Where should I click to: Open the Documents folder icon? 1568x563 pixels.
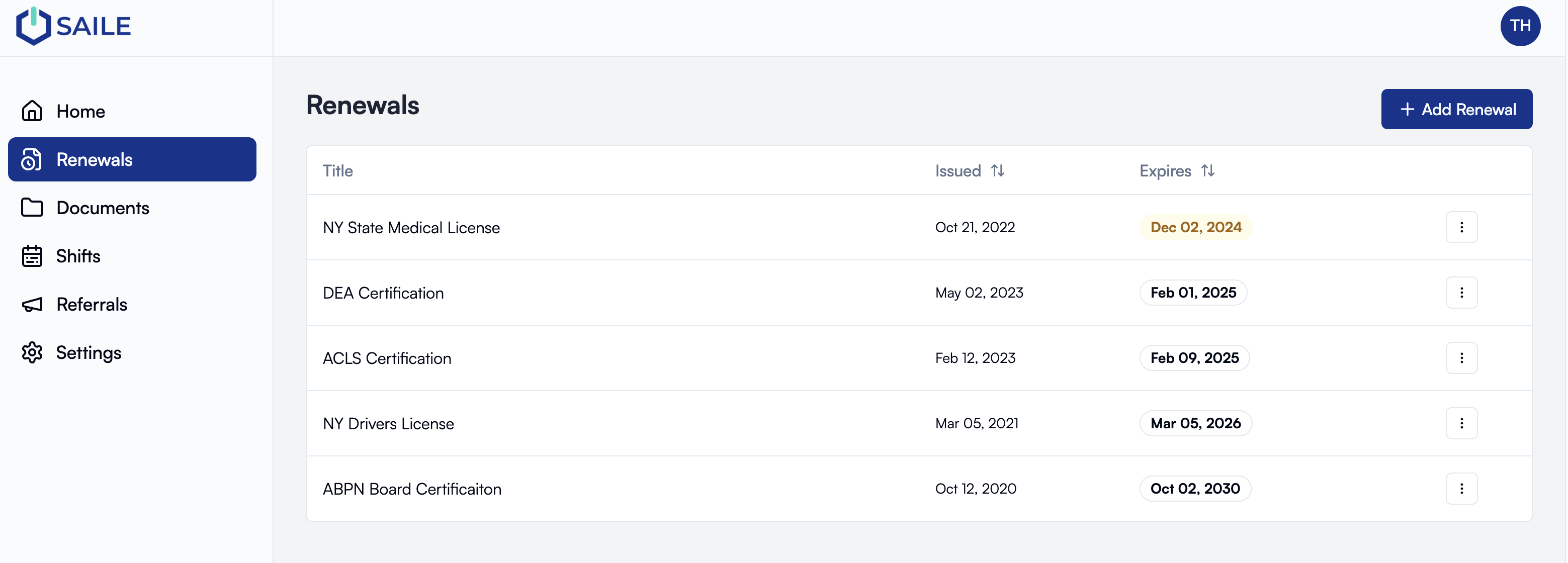pyautogui.click(x=32, y=208)
